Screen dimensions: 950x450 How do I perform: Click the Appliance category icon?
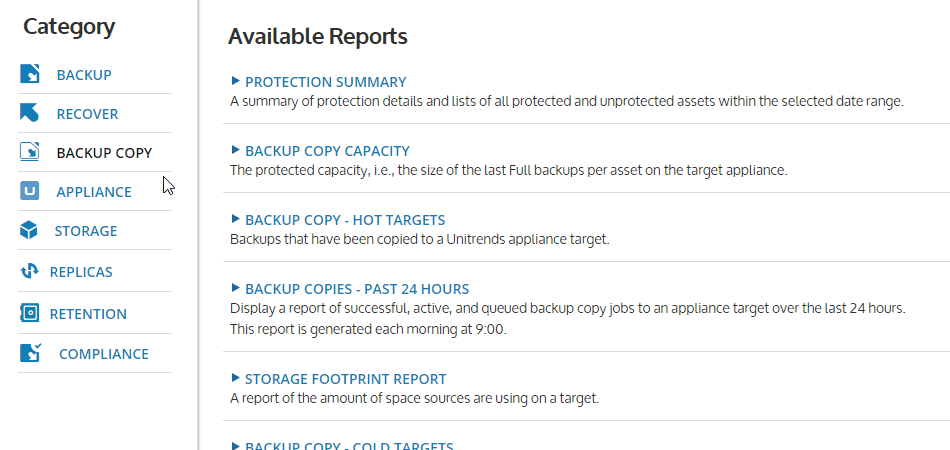click(30, 191)
